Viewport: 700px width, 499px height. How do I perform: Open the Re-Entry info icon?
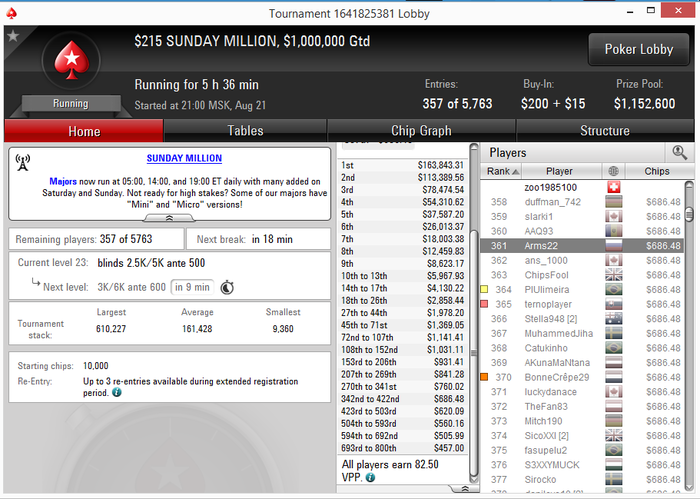pyautogui.click(x=117, y=393)
